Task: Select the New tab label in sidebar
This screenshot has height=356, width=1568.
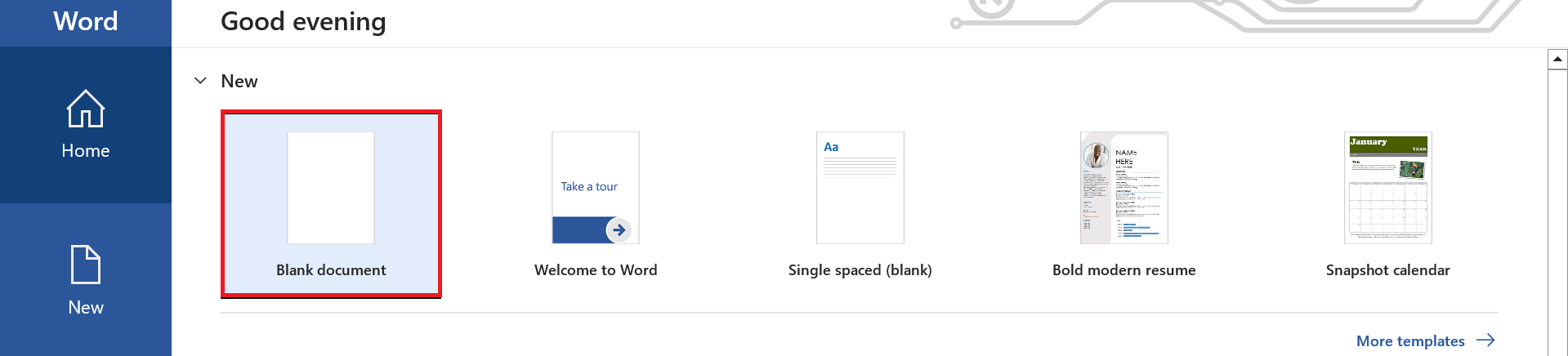Action: pos(86,307)
